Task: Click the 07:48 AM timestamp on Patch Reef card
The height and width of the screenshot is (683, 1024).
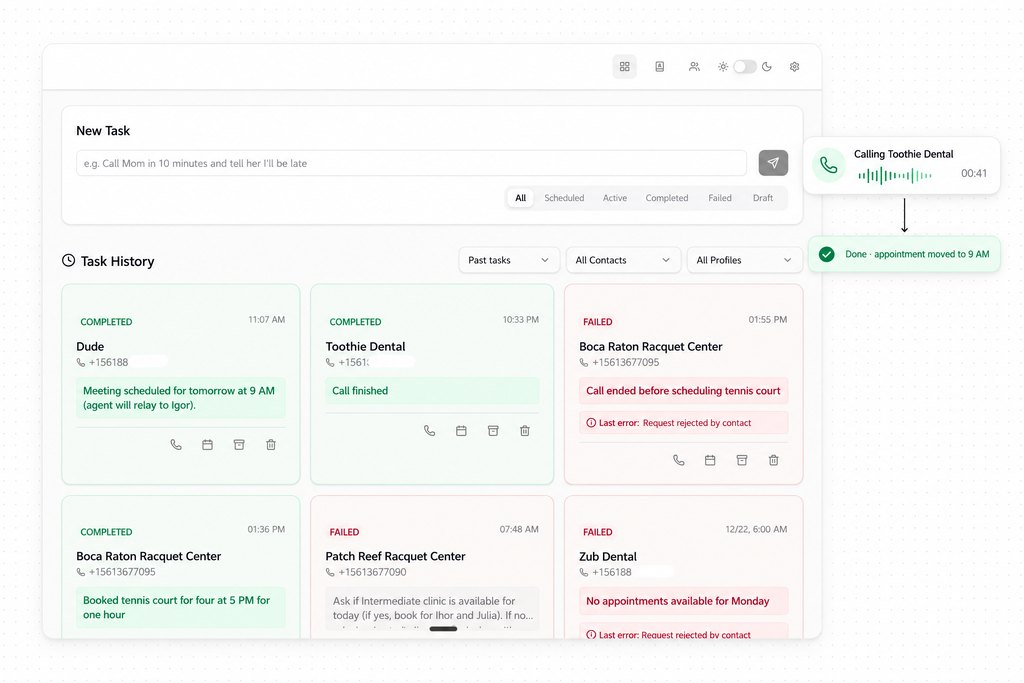Action: [519, 529]
